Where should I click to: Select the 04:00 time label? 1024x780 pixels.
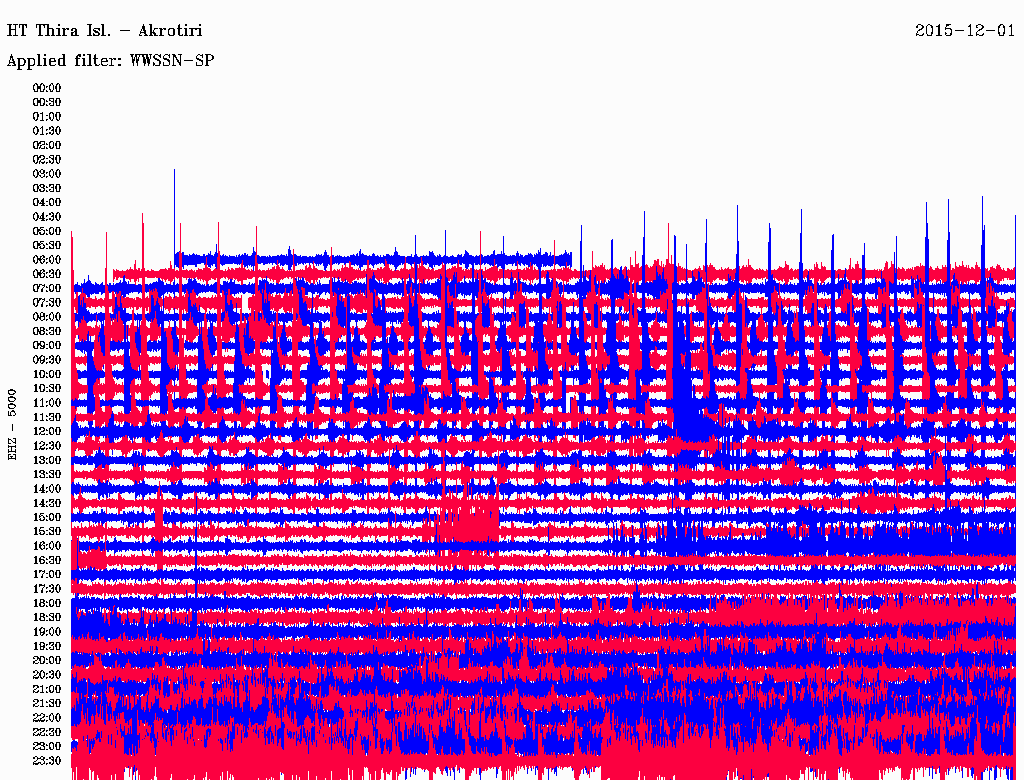coord(47,203)
